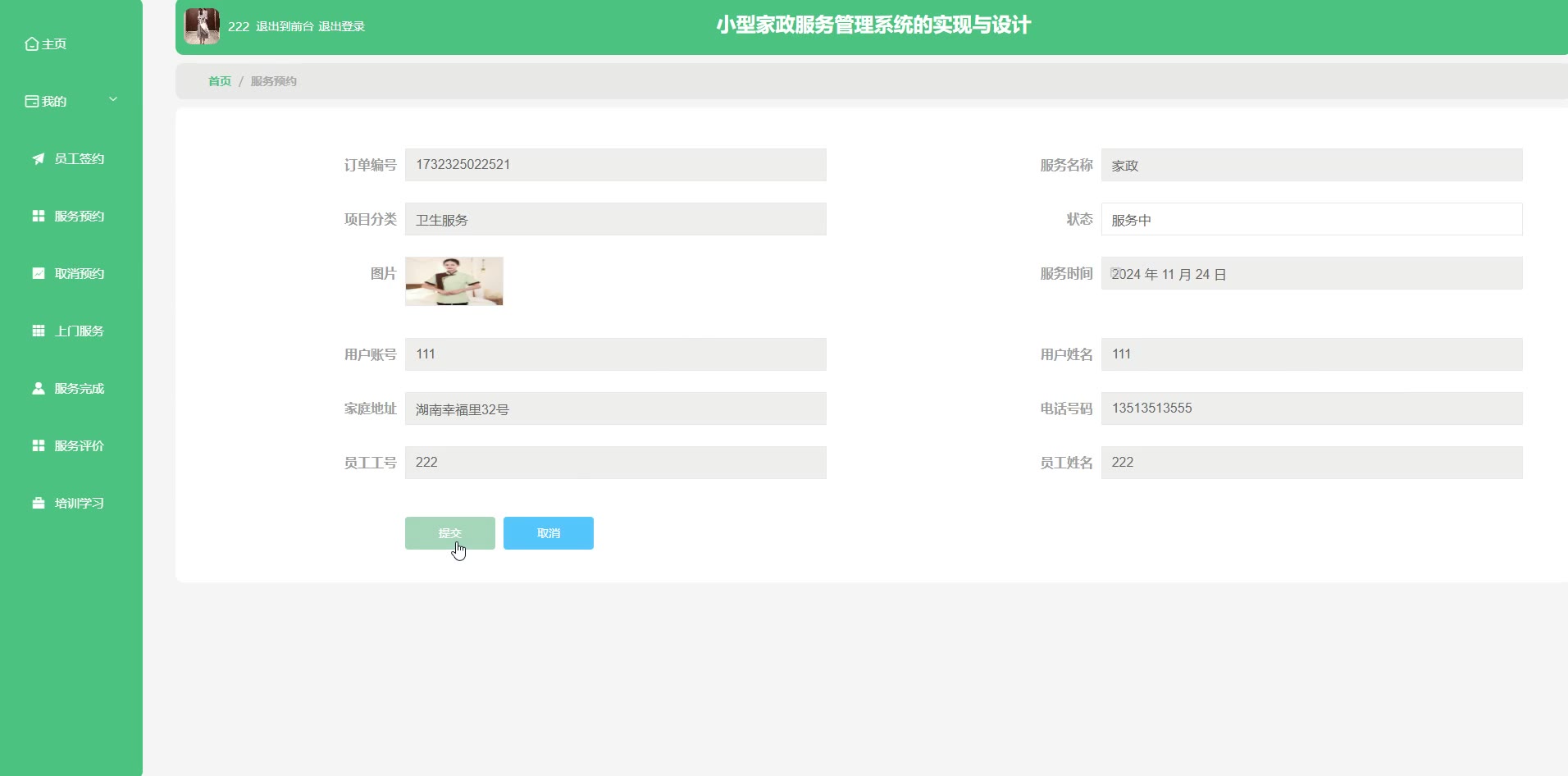Open the user avatar in header

[202, 26]
